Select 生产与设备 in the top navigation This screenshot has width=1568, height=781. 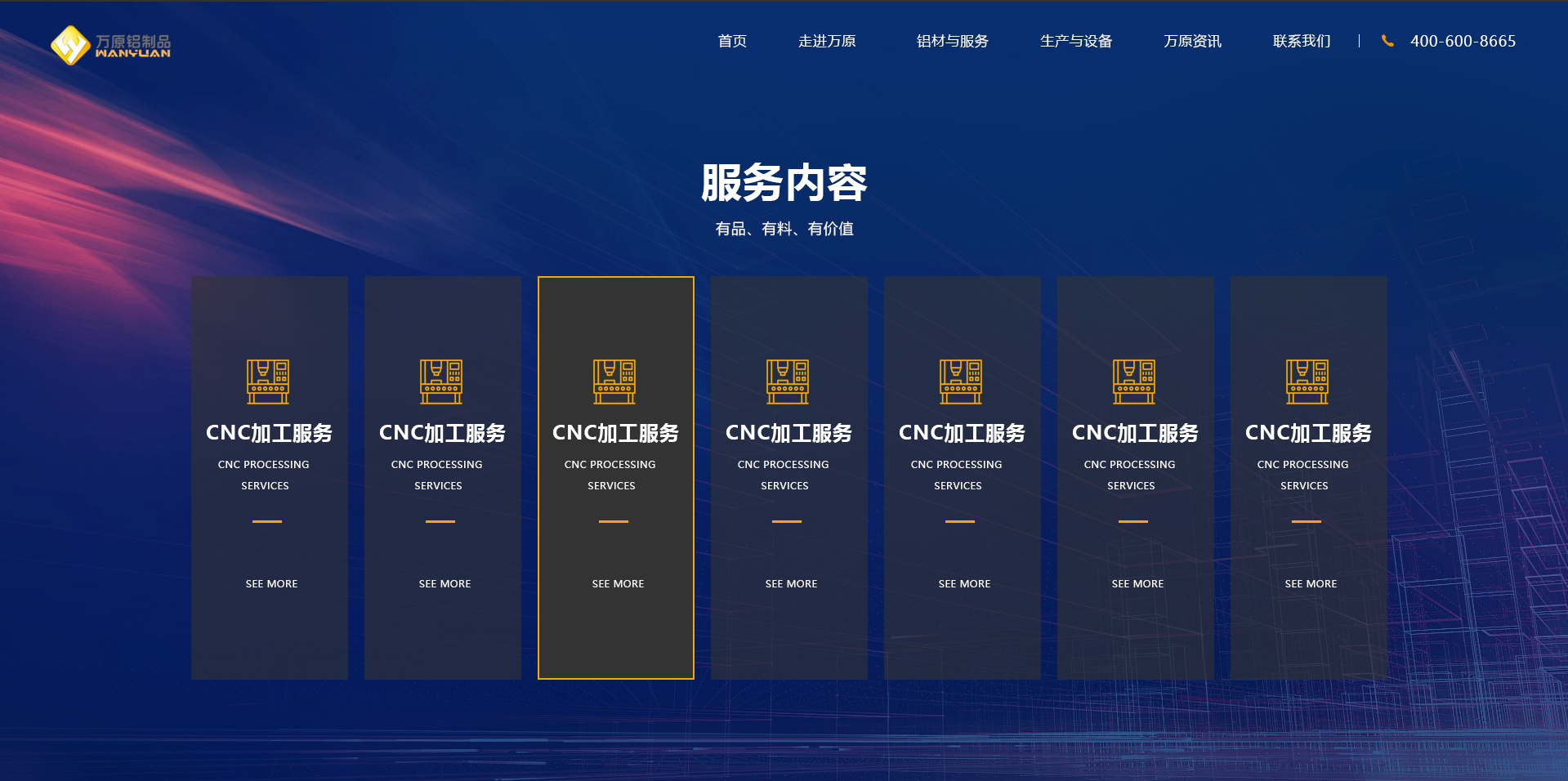click(x=1076, y=41)
